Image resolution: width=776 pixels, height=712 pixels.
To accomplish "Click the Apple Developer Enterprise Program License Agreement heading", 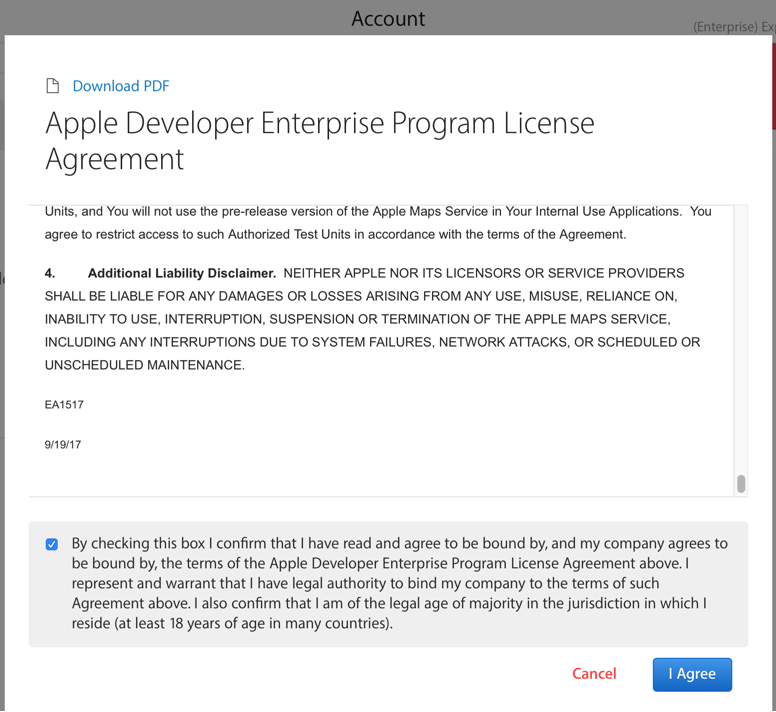I will point(320,141).
